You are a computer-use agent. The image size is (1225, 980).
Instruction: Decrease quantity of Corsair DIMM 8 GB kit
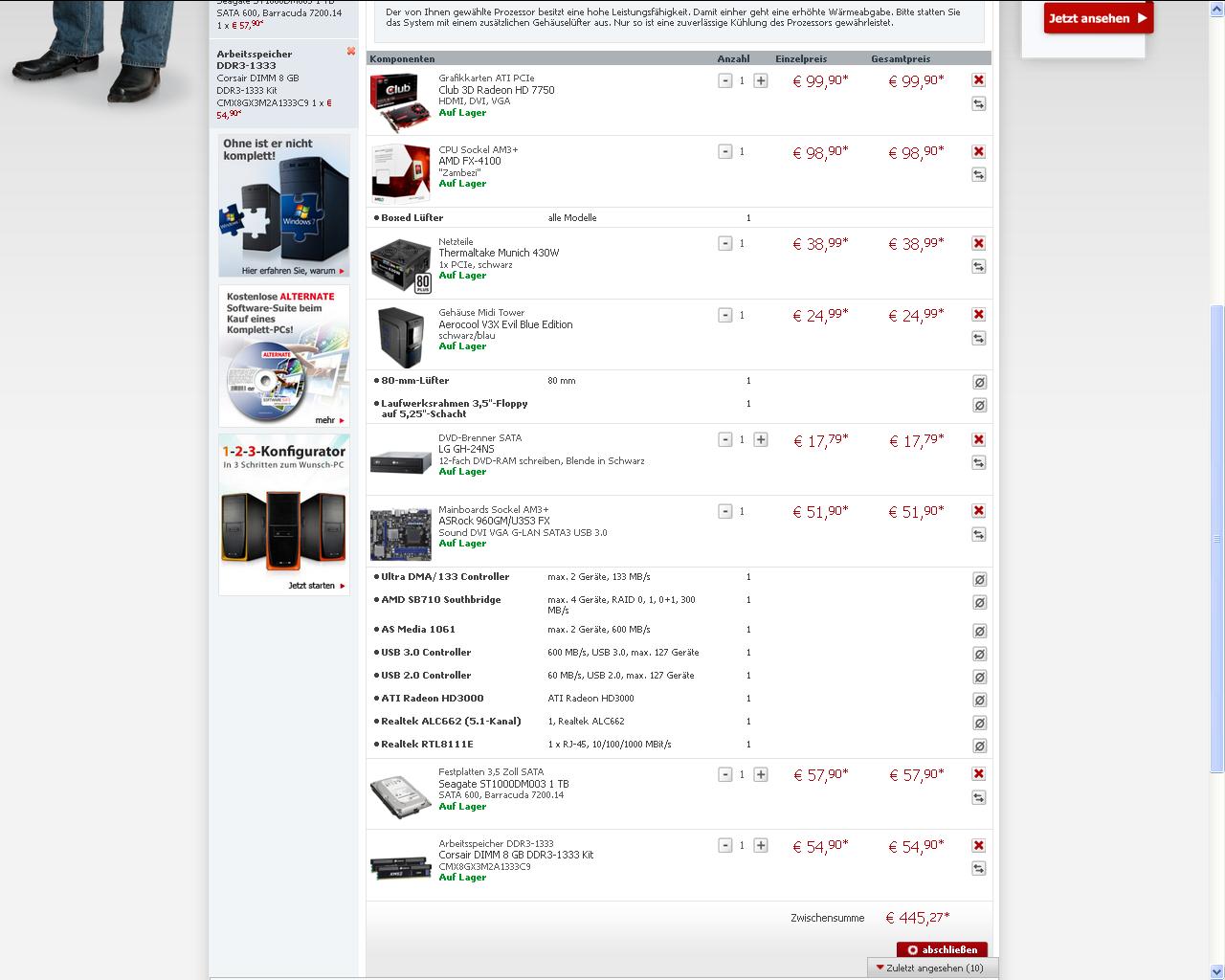(x=724, y=845)
